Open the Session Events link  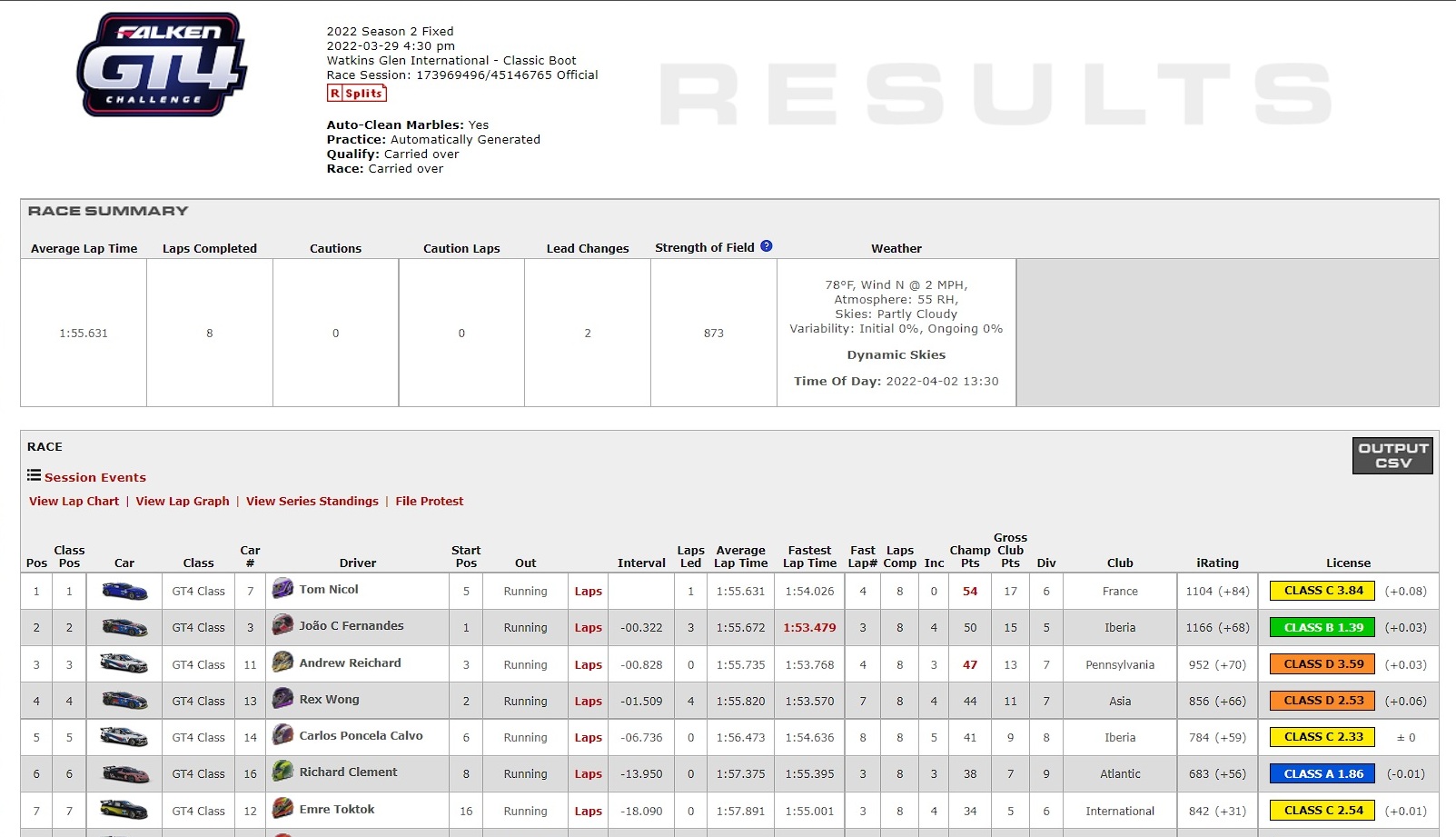click(95, 477)
